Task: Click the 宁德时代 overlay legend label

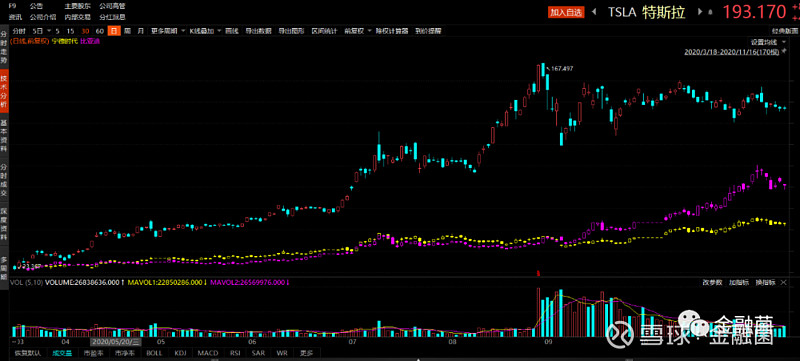Action: tap(65, 41)
